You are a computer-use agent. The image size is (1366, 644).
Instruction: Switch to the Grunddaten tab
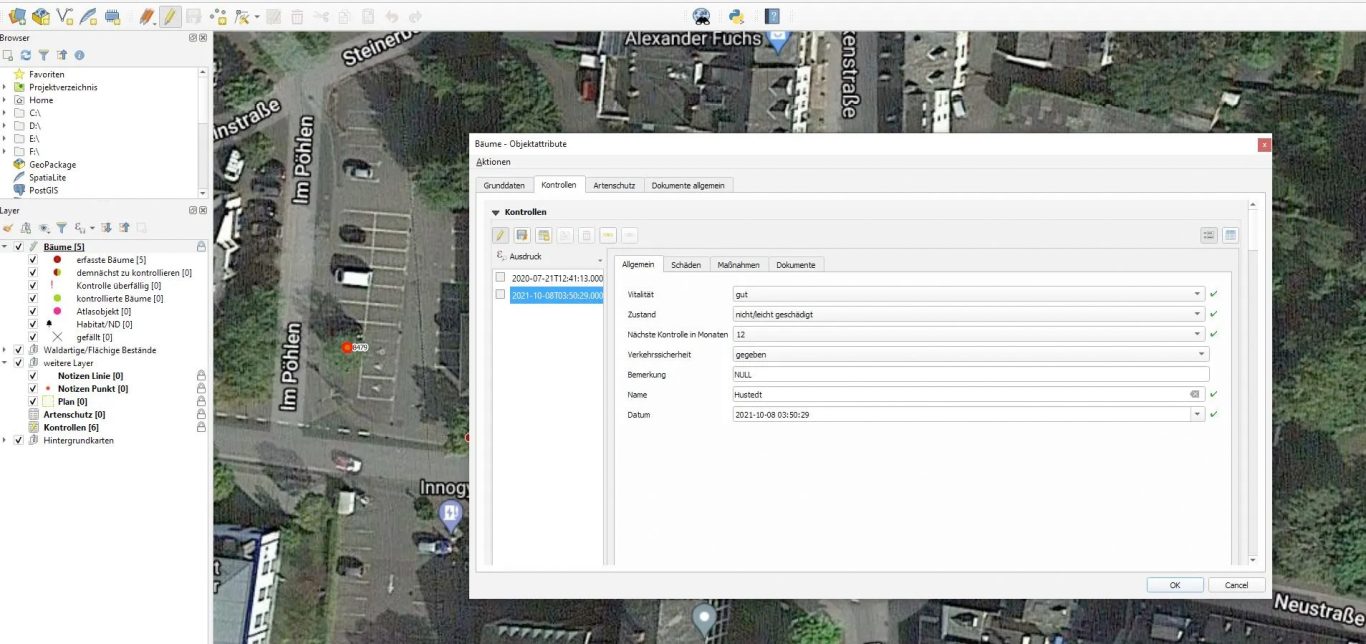[x=504, y=185]
